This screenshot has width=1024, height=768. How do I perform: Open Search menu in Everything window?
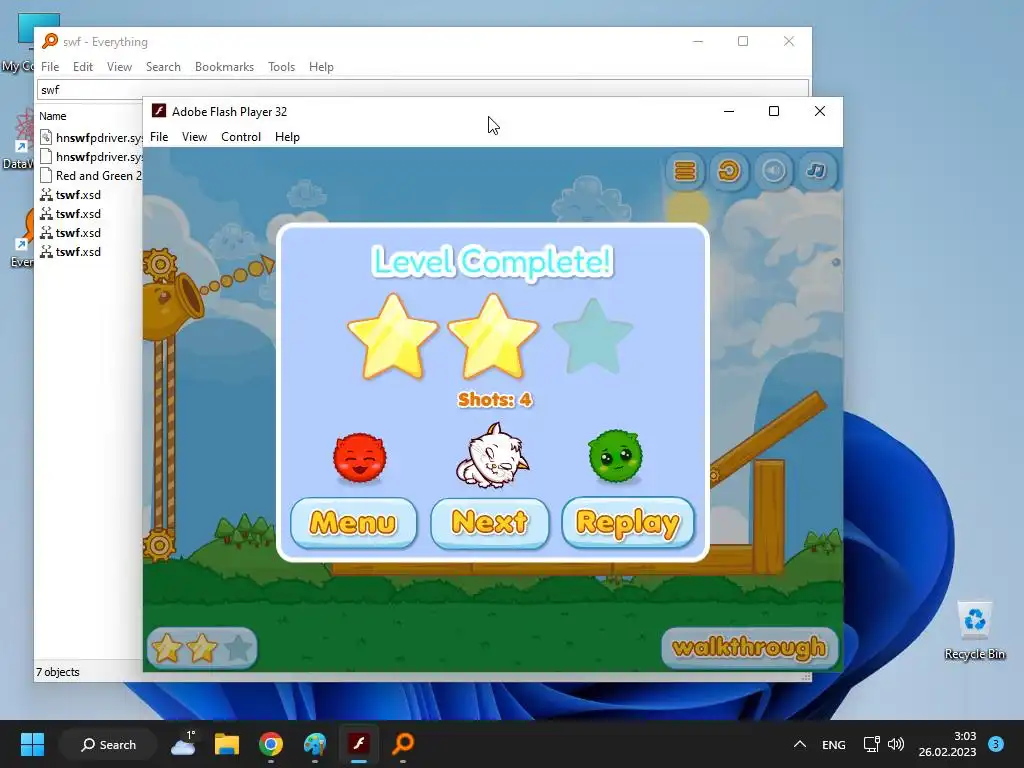[163, 67]
